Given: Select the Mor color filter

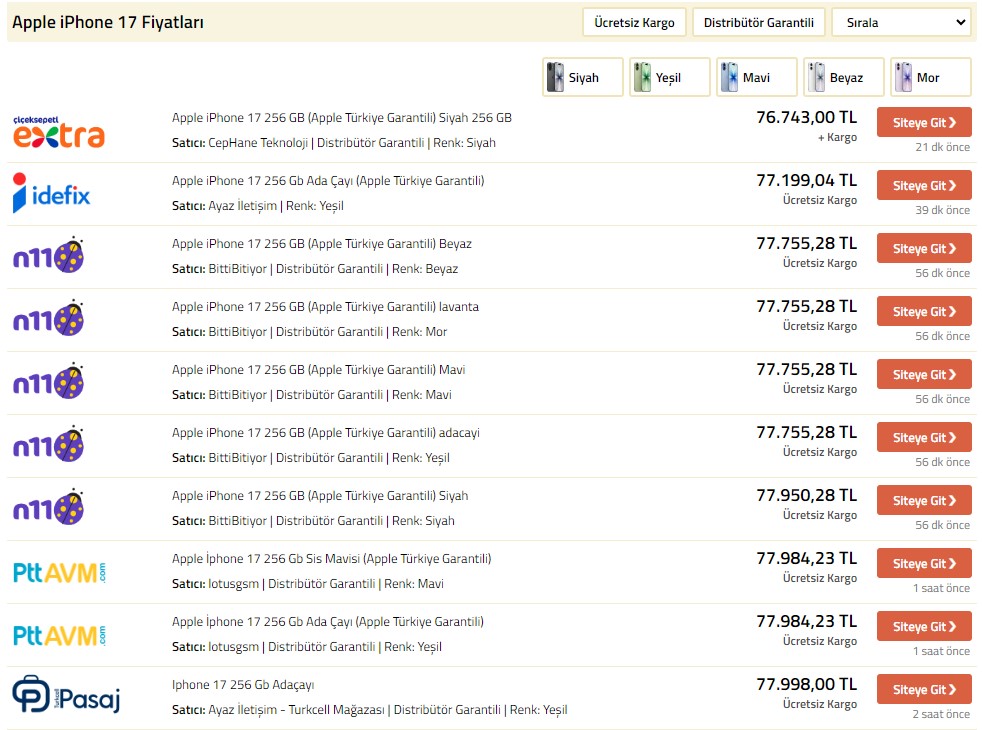Looking at the screenshot, I should coord(929,78).
